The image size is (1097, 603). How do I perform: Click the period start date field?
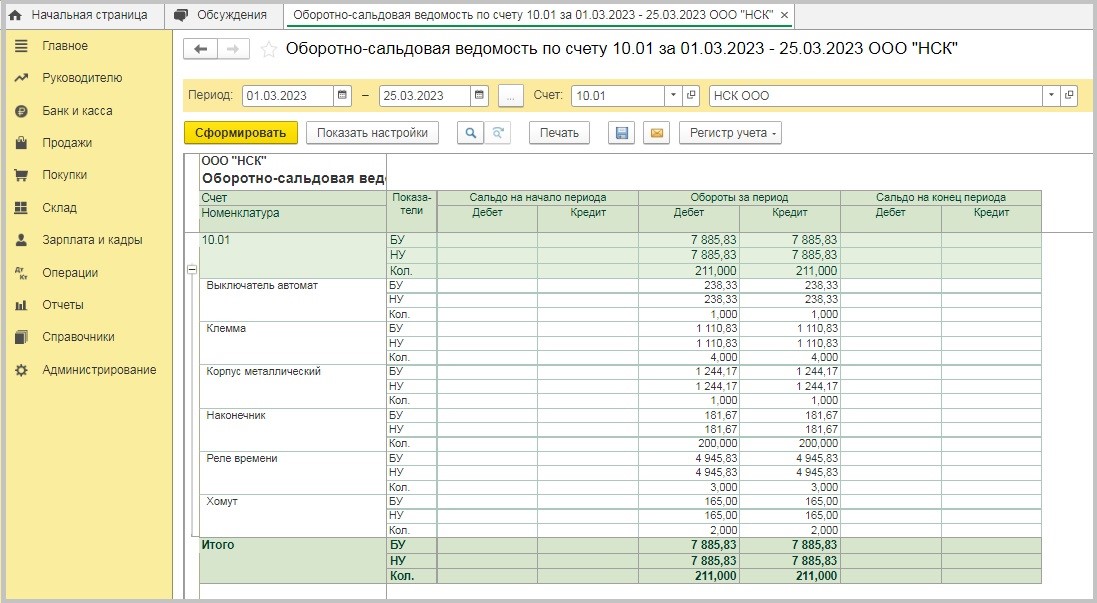[x=288, y=96]
